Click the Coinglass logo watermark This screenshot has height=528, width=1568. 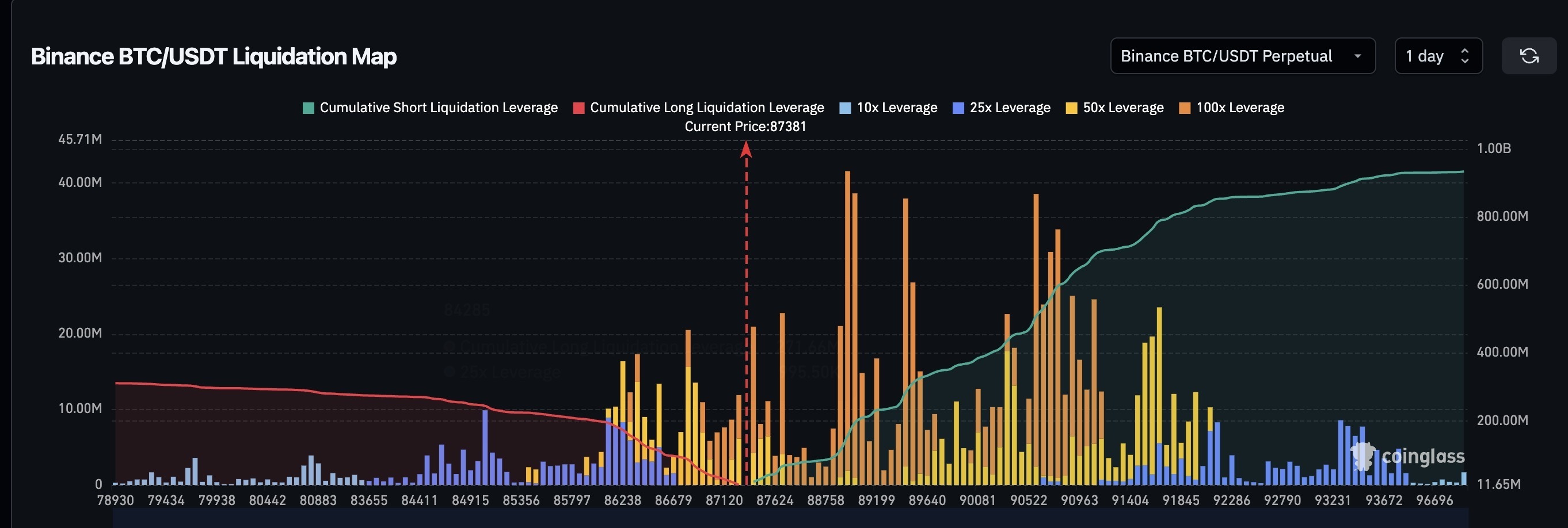pos(1409,457)
